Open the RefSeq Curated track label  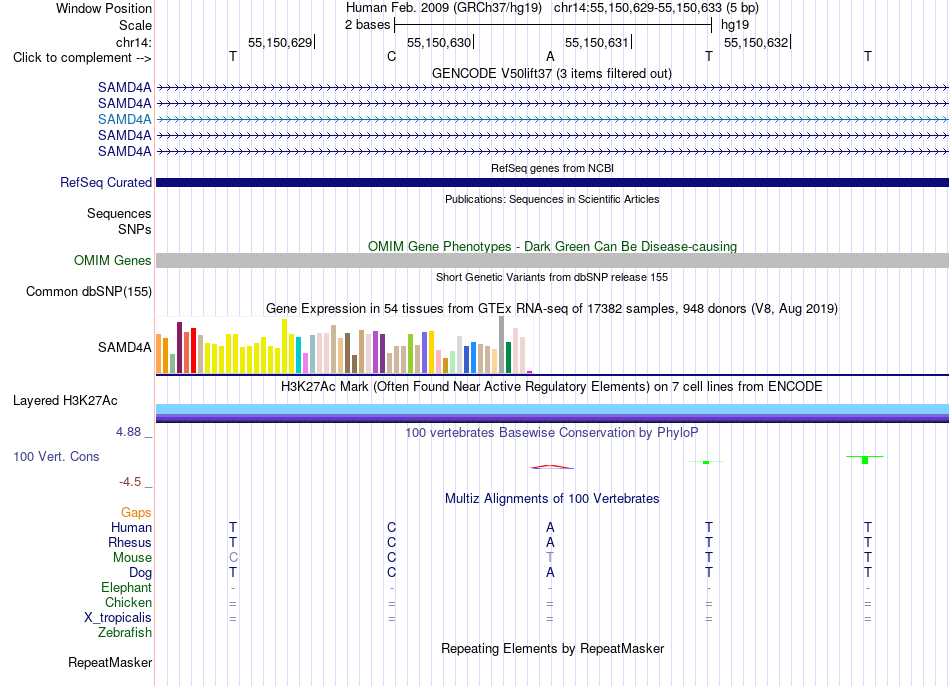click(106, 182)
